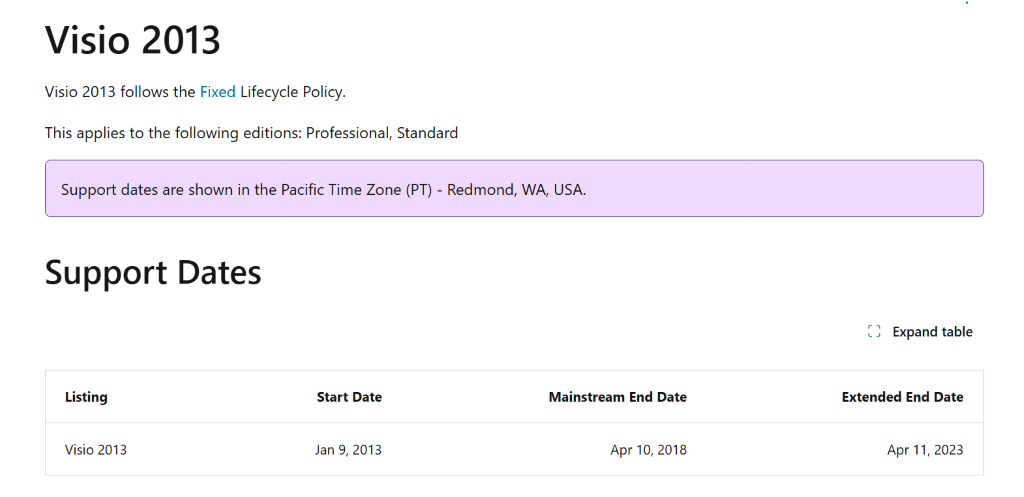
Task: Click the purple Pacific Time Zone notice
Action: pyautogui.click(x=514, y=189)
